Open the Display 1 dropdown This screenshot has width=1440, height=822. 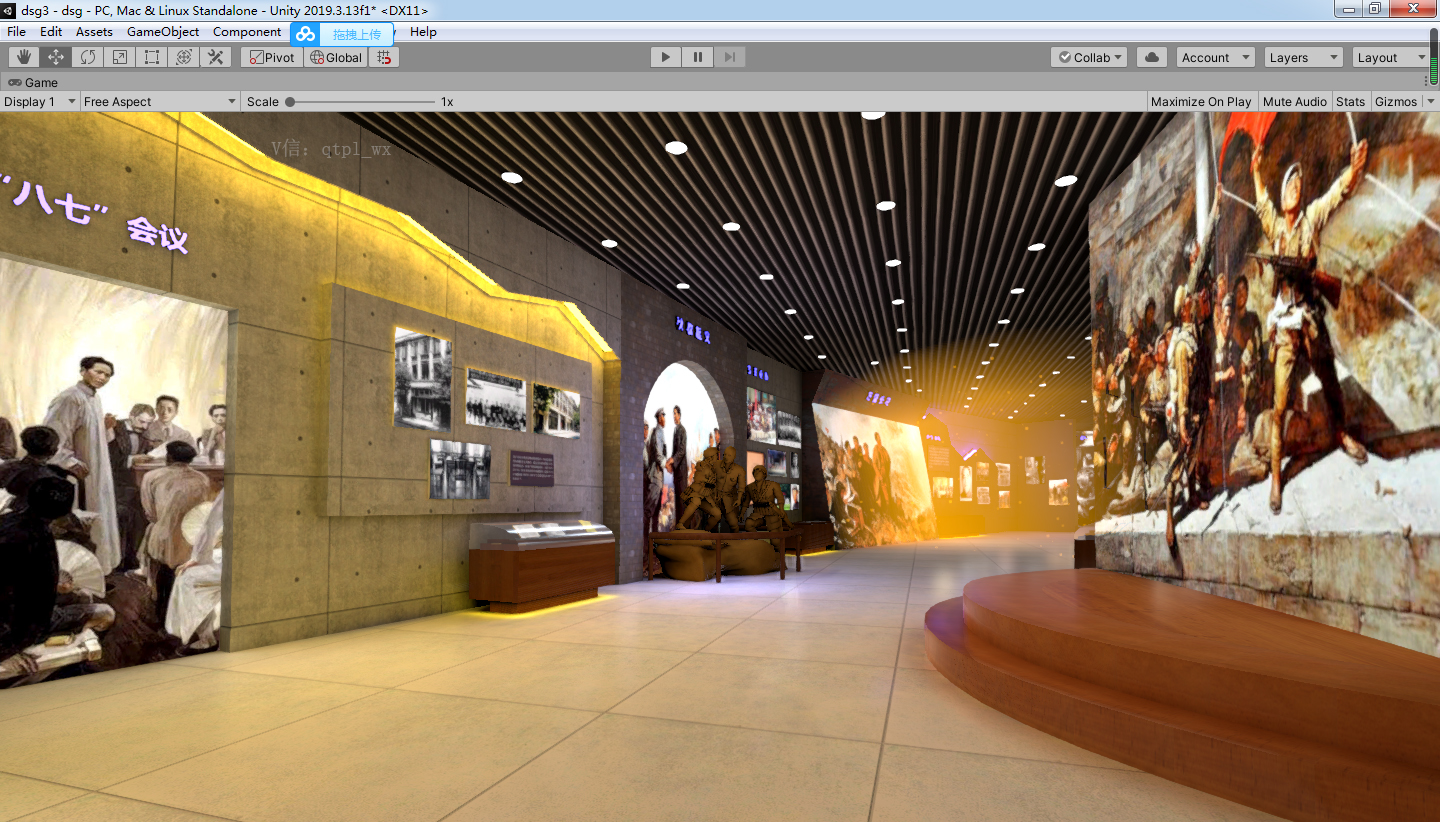click(x=40, y=101)
